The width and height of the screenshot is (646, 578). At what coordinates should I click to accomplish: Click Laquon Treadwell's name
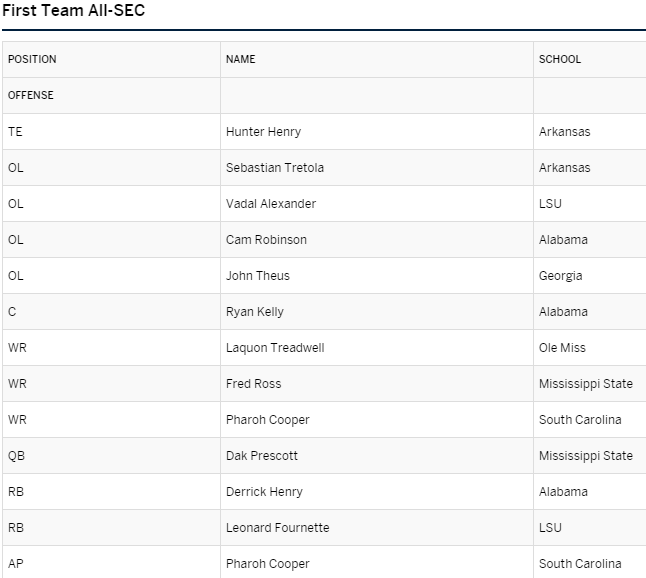pos(275,348)
